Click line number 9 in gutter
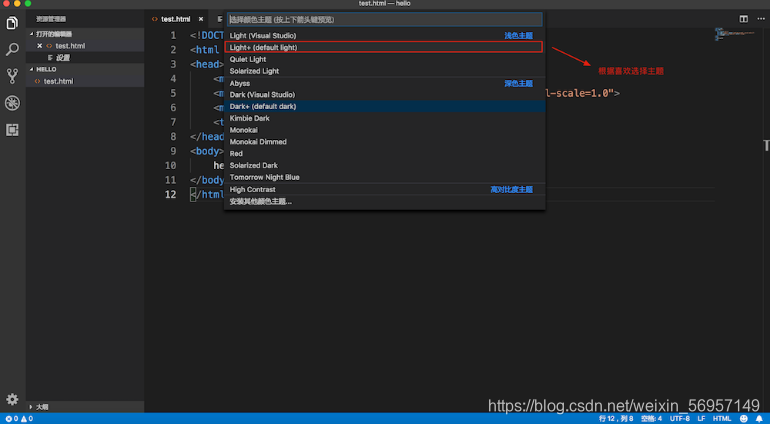Screen dimensions: 770x425 click(x=173, y=151)
